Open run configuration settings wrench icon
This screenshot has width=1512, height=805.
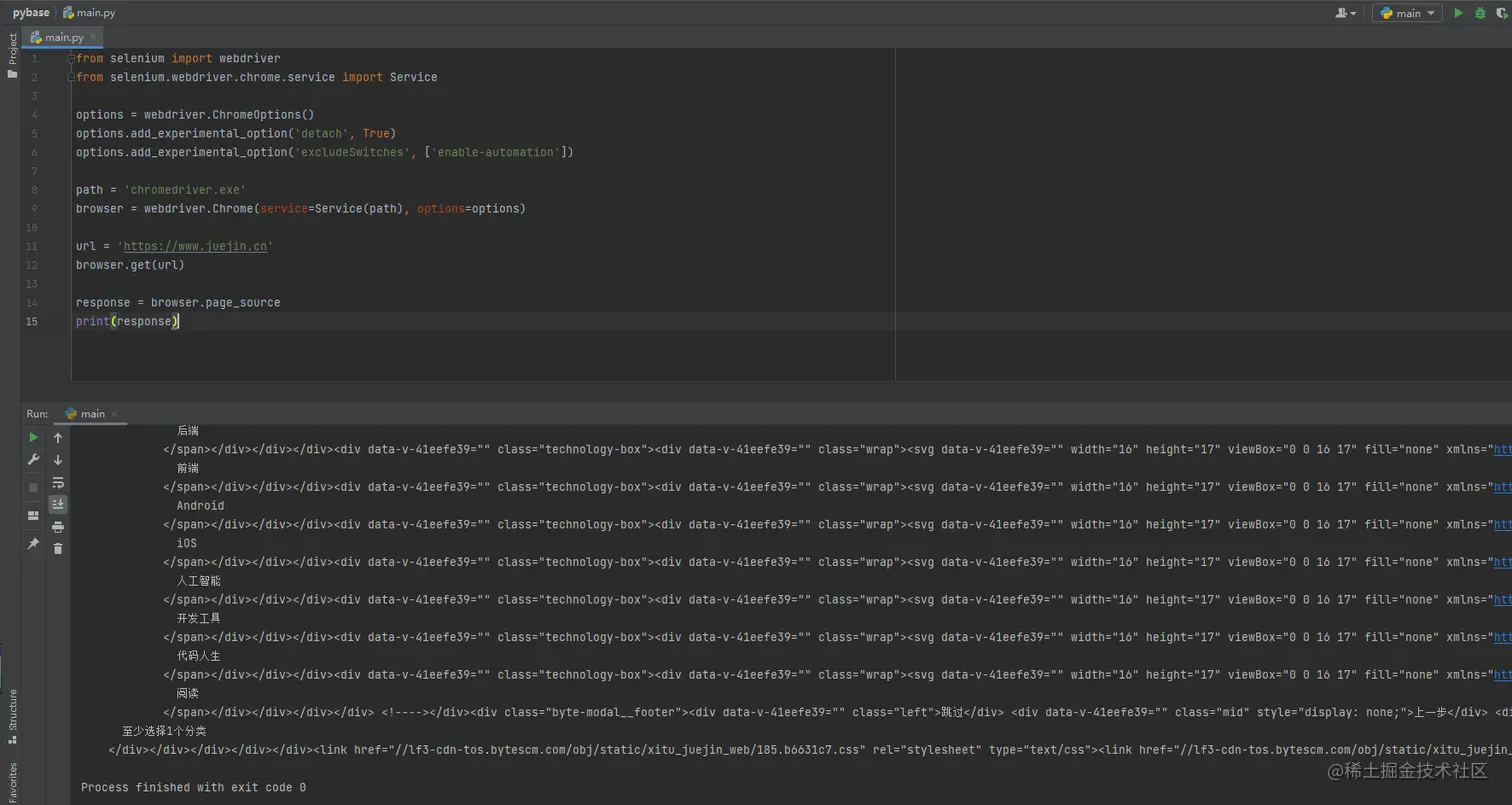click(33, 460)
